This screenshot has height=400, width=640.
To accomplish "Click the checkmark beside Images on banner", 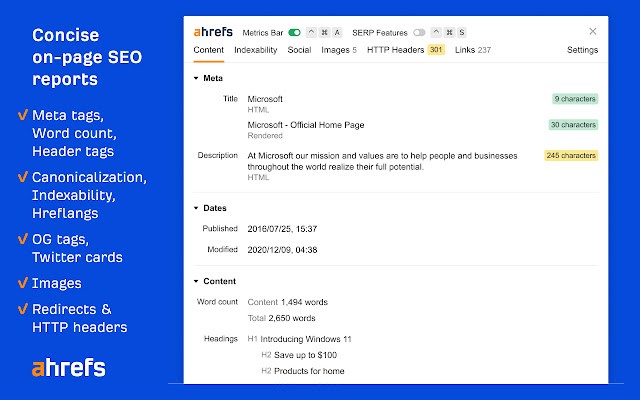I will coord(23,283).
